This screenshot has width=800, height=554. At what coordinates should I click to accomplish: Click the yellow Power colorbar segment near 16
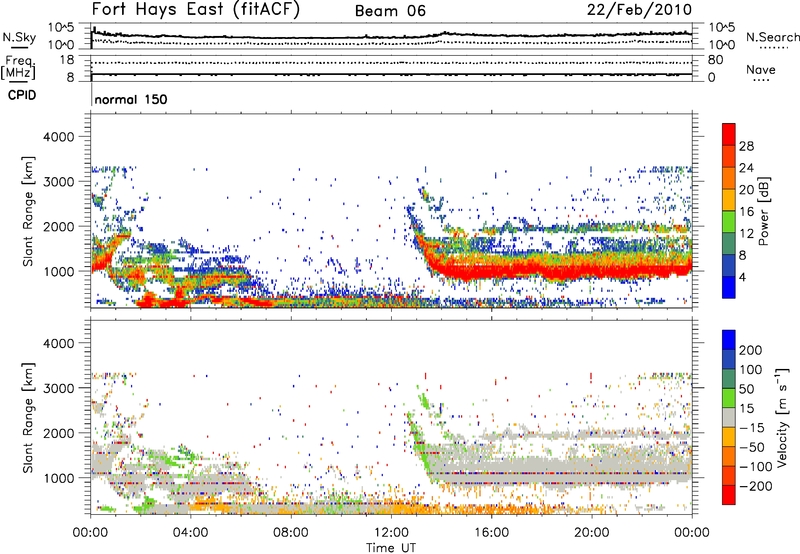tap(729, 200)
